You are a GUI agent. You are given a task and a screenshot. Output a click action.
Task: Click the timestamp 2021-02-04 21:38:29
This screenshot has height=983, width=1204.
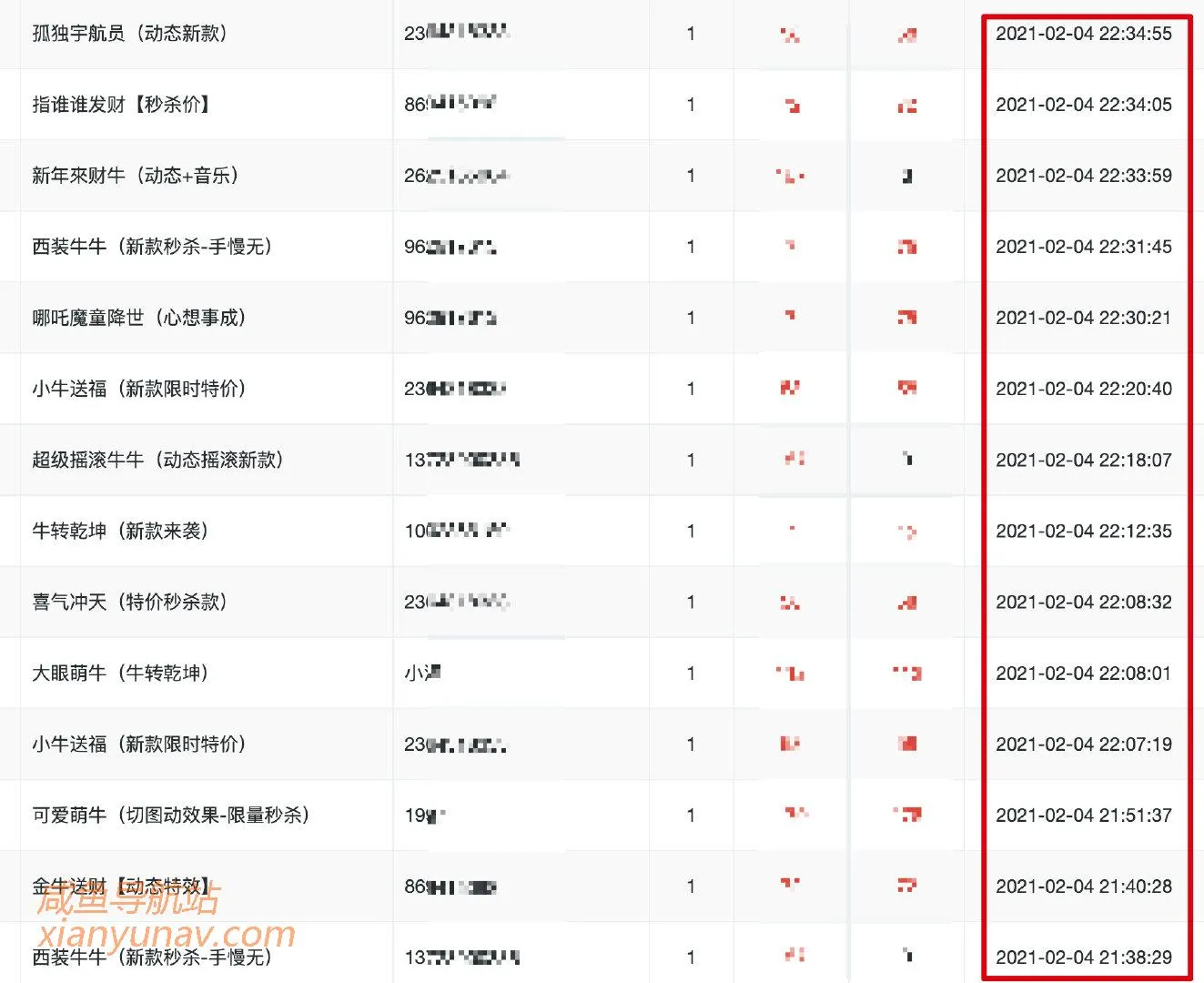[1085, 957]
